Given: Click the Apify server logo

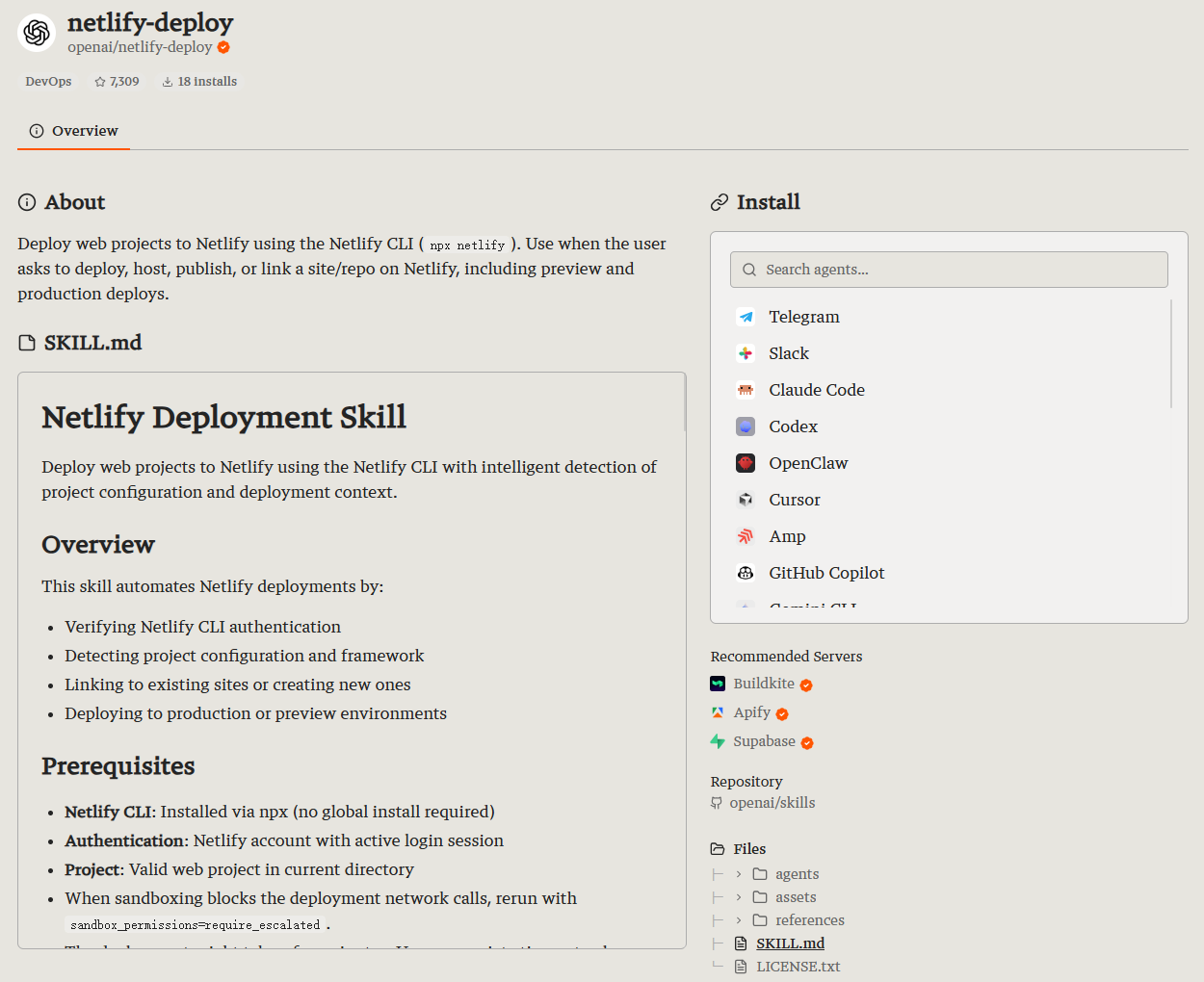Looking at the screenshot, I should coord(718,712).
